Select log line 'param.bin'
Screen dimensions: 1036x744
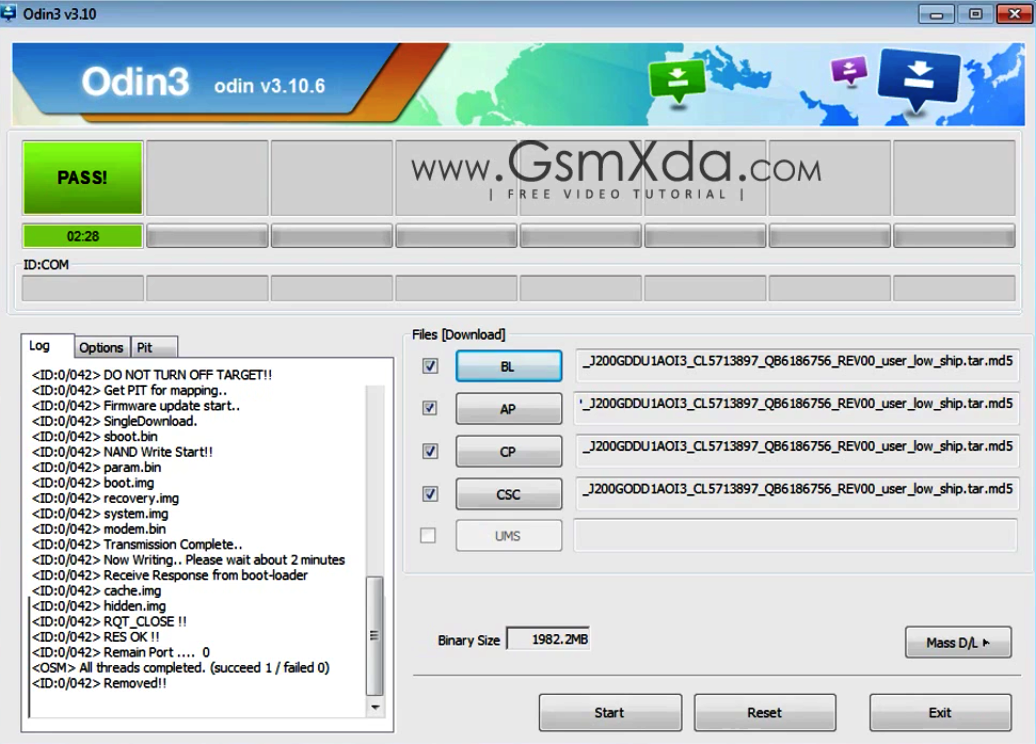point(96,467)
